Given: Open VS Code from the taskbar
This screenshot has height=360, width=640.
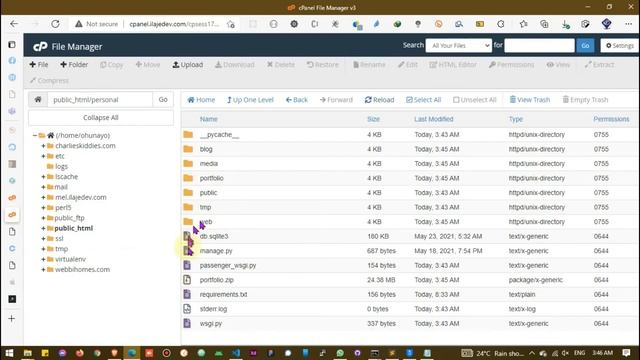Looking at the screenshot, I should click(236, 353).
